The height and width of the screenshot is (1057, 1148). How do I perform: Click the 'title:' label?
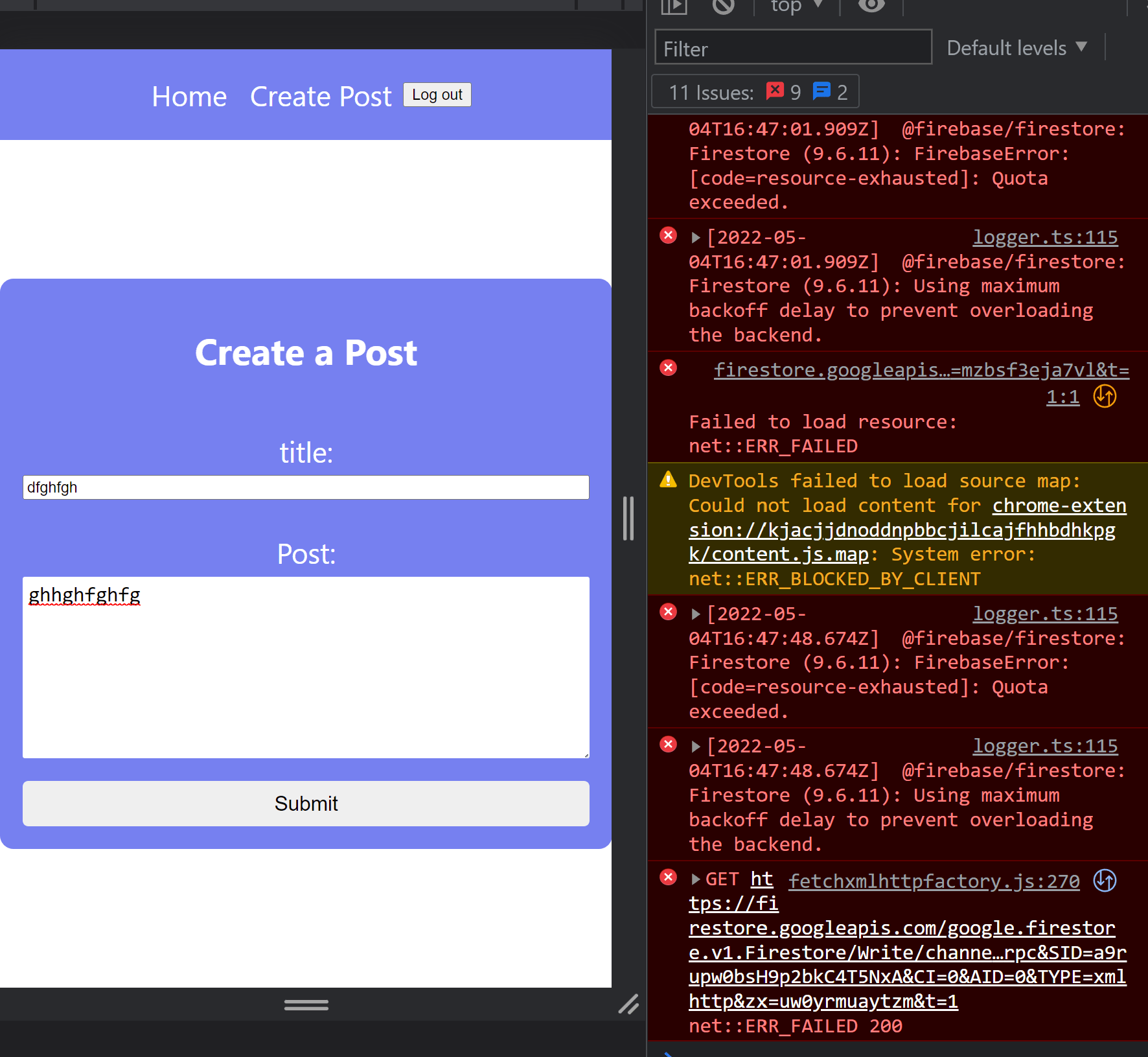click(x=306, y=452)
